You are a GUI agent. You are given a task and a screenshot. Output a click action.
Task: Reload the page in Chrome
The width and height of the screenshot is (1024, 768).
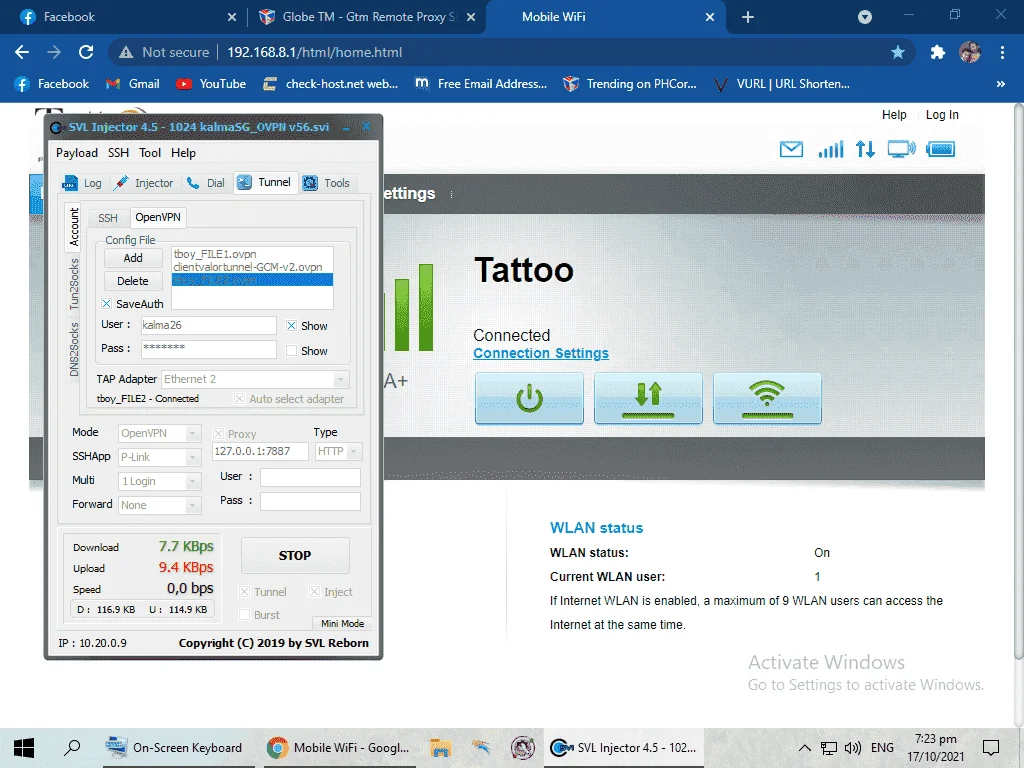[x=86, y=52]
